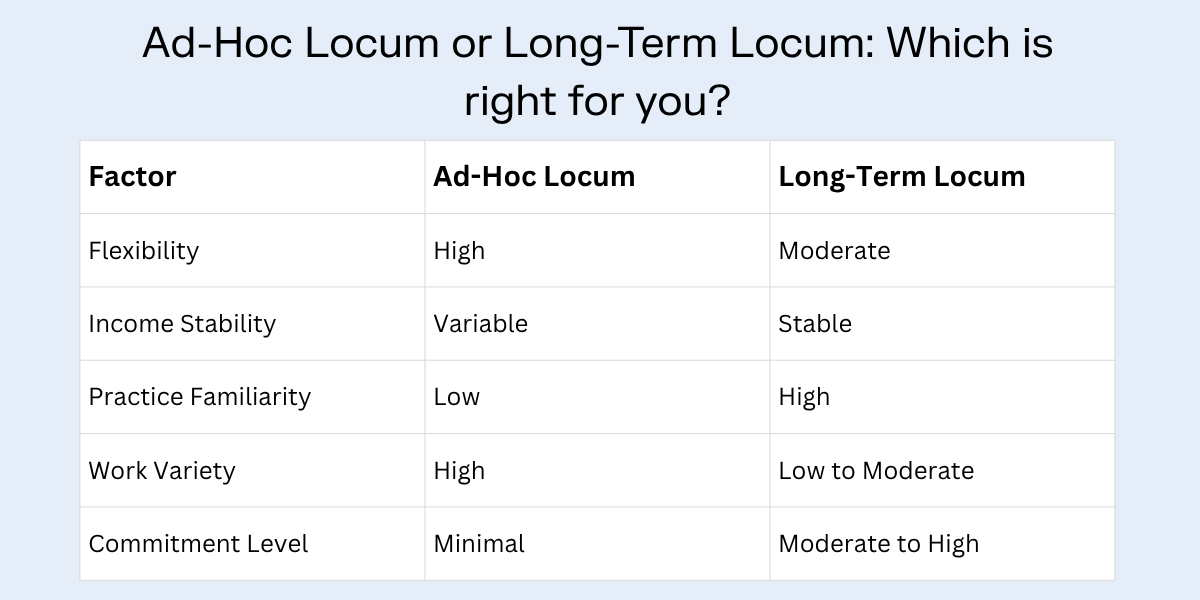Select the 'Stable' income cell
1200x600 pixels.
point(815,324)
